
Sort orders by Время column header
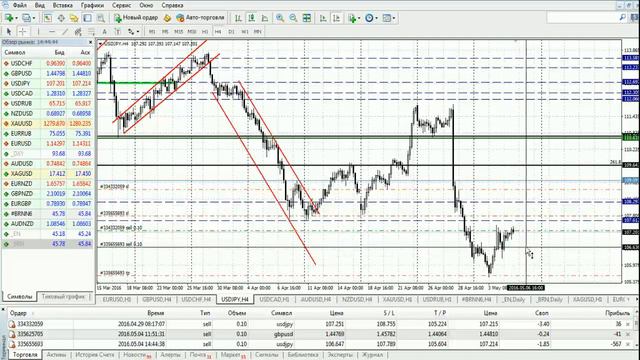(156, 313)
